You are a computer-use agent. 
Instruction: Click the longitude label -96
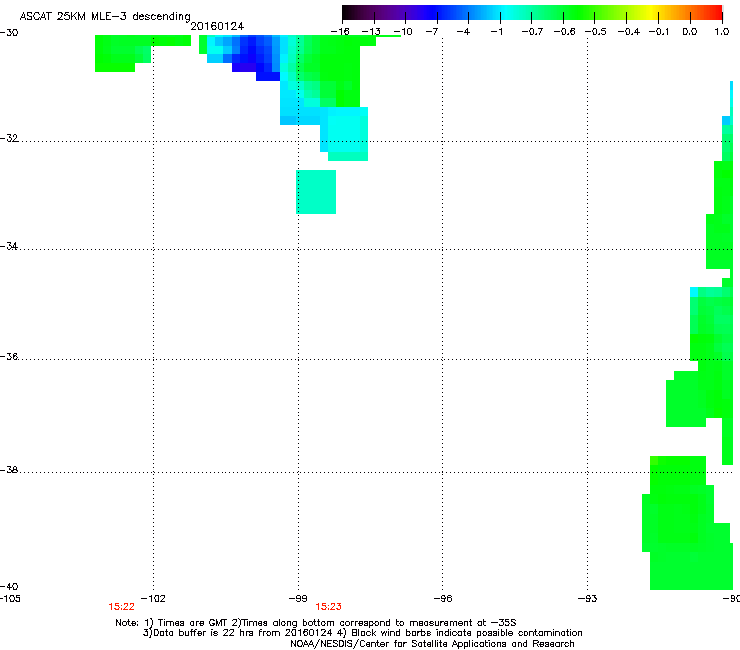[443, 598]
